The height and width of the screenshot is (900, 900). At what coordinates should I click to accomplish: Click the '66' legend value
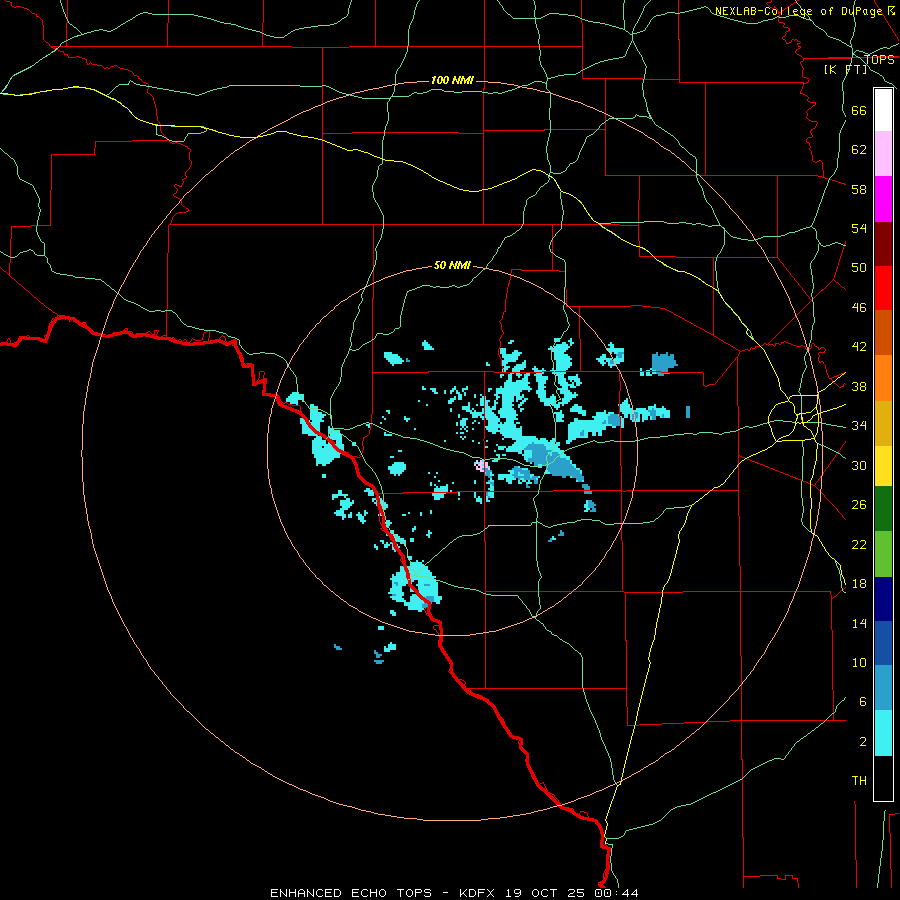859,111
